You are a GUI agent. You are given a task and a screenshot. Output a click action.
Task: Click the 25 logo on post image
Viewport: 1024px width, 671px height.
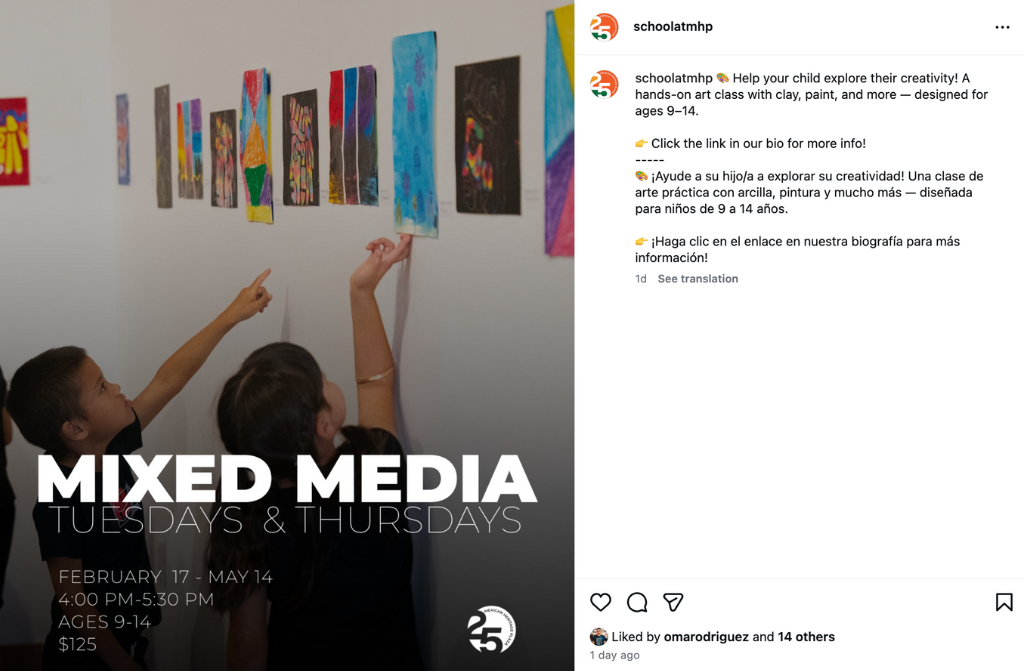tap(491, 630)
